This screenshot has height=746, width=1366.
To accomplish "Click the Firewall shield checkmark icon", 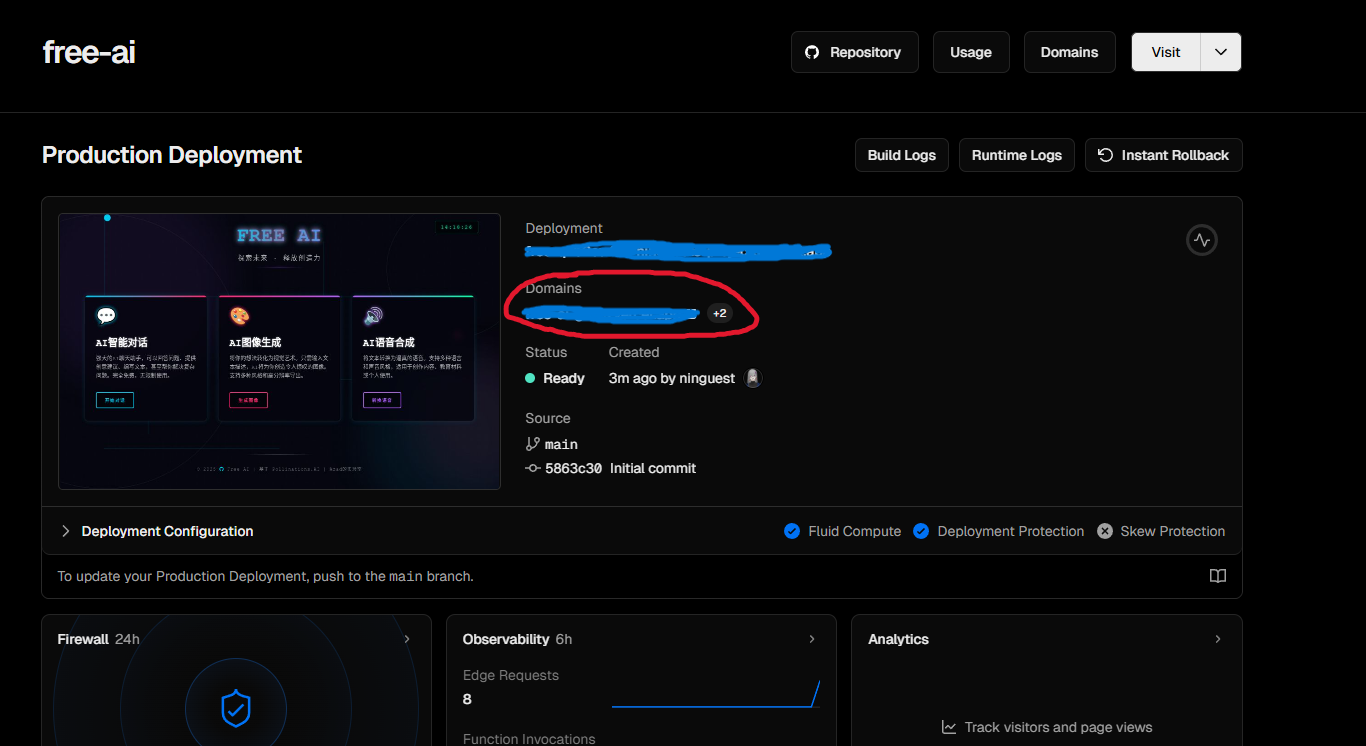I will (236, 709).
